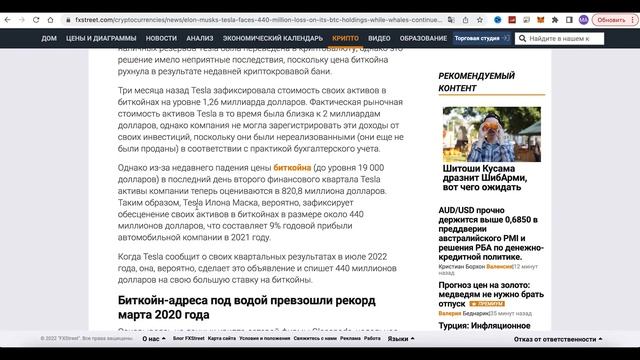Open author link Валенсия
640x360 pixels.
499,267
